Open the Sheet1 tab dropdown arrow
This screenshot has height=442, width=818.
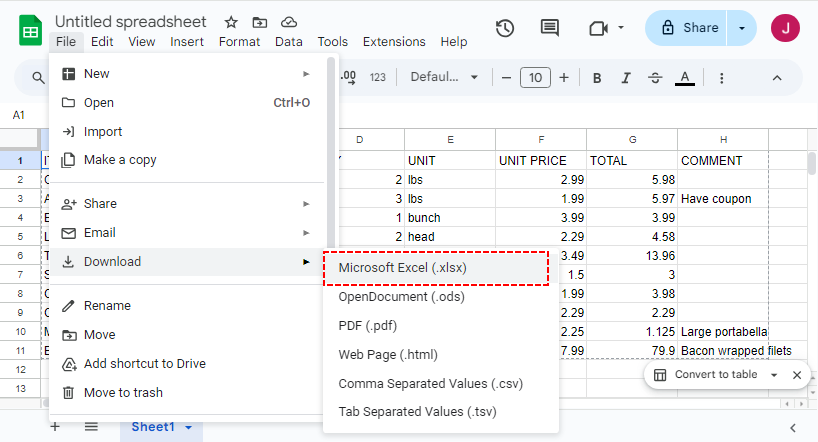point(189,427)
